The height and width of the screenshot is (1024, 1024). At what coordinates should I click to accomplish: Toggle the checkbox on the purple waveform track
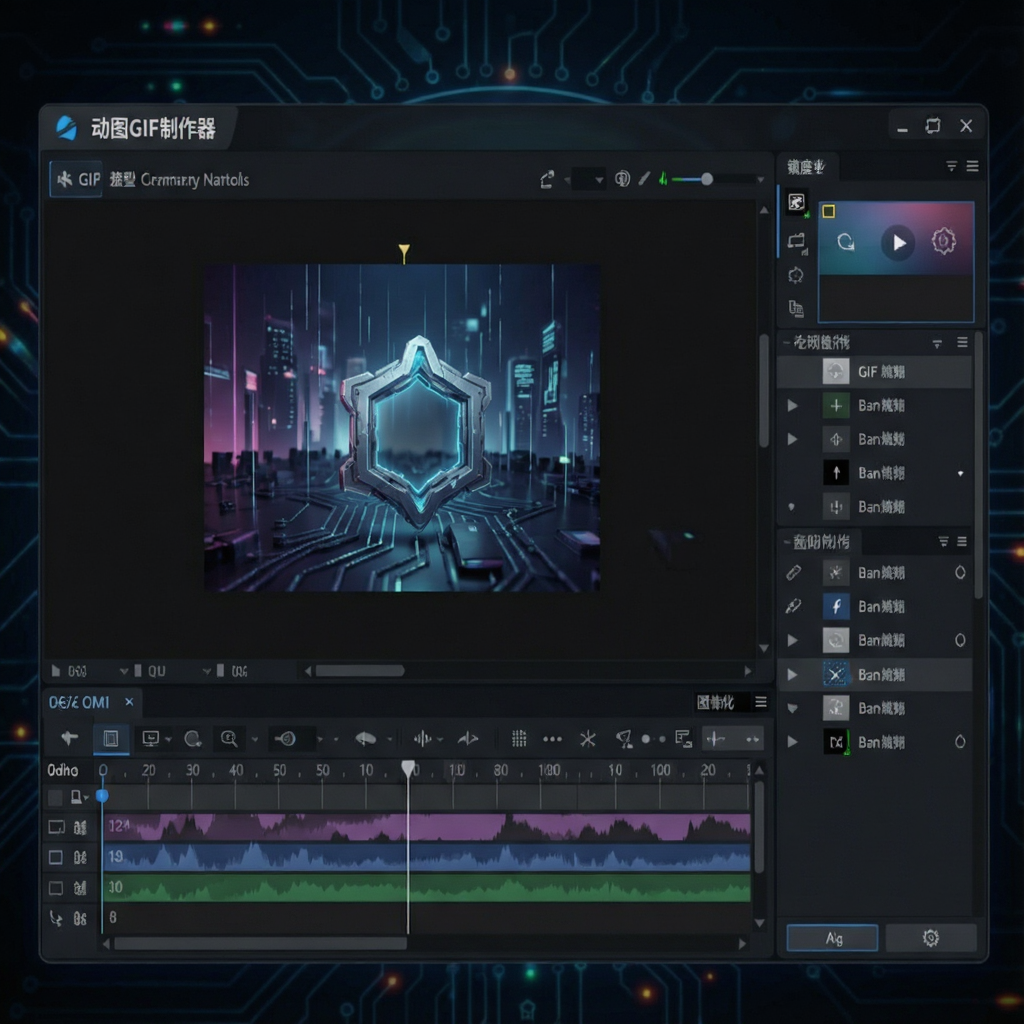tap(57, 827)
